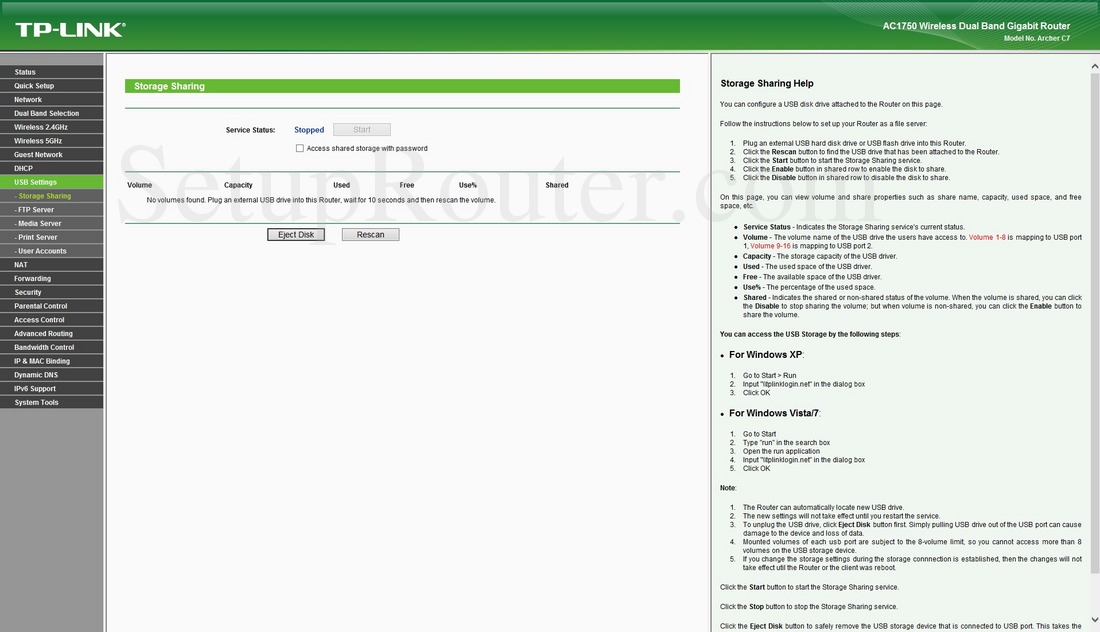Click help panel scroll up arrow
Viewport: 1100px width, 632px height.
tap(1094, 67)
